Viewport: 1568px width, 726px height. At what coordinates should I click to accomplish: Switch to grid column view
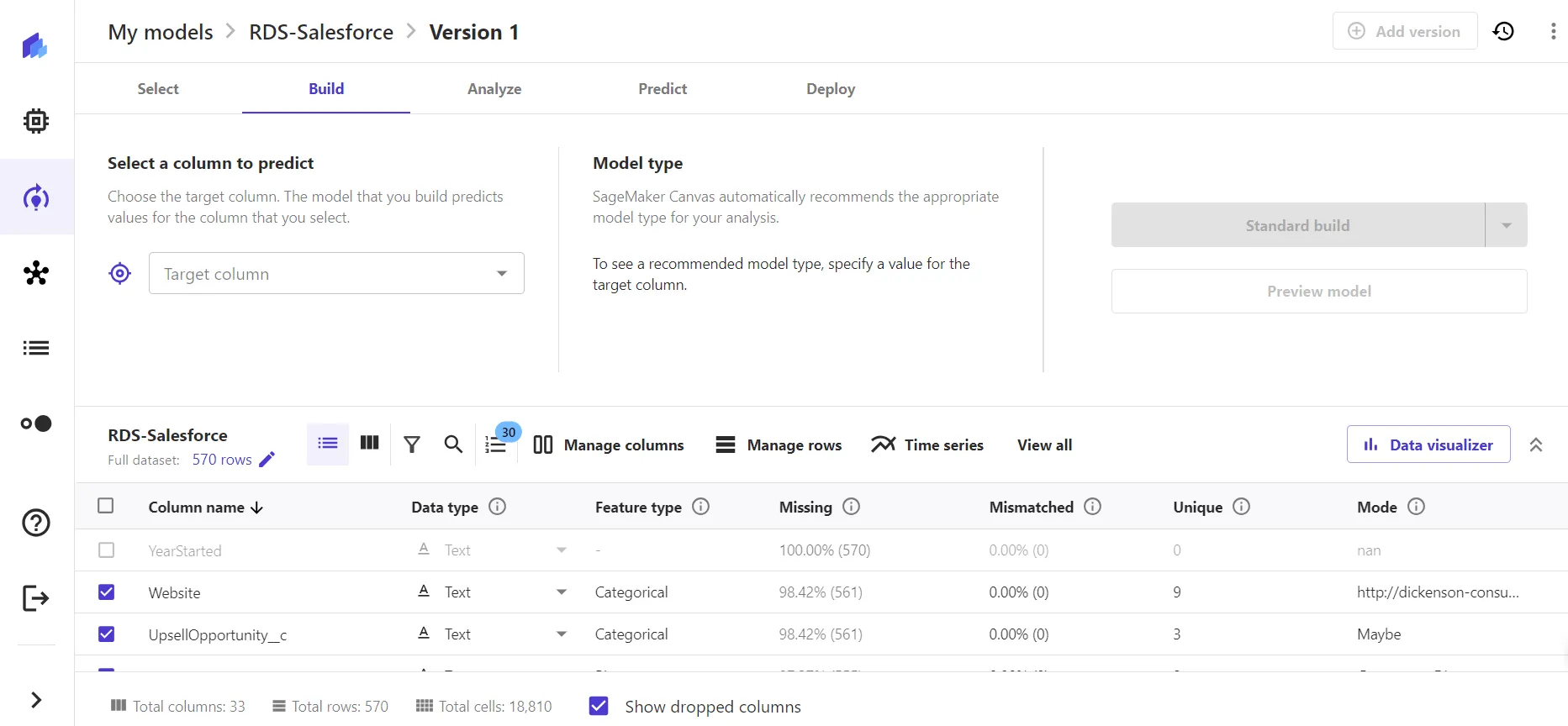[x=369, y=444]
